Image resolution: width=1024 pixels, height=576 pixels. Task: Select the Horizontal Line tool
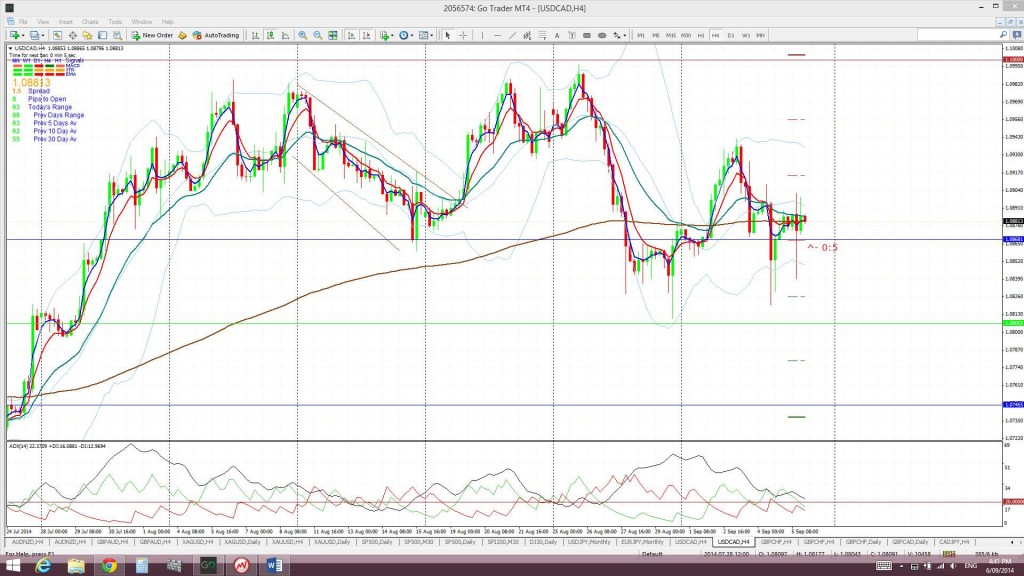coord(500,35)
